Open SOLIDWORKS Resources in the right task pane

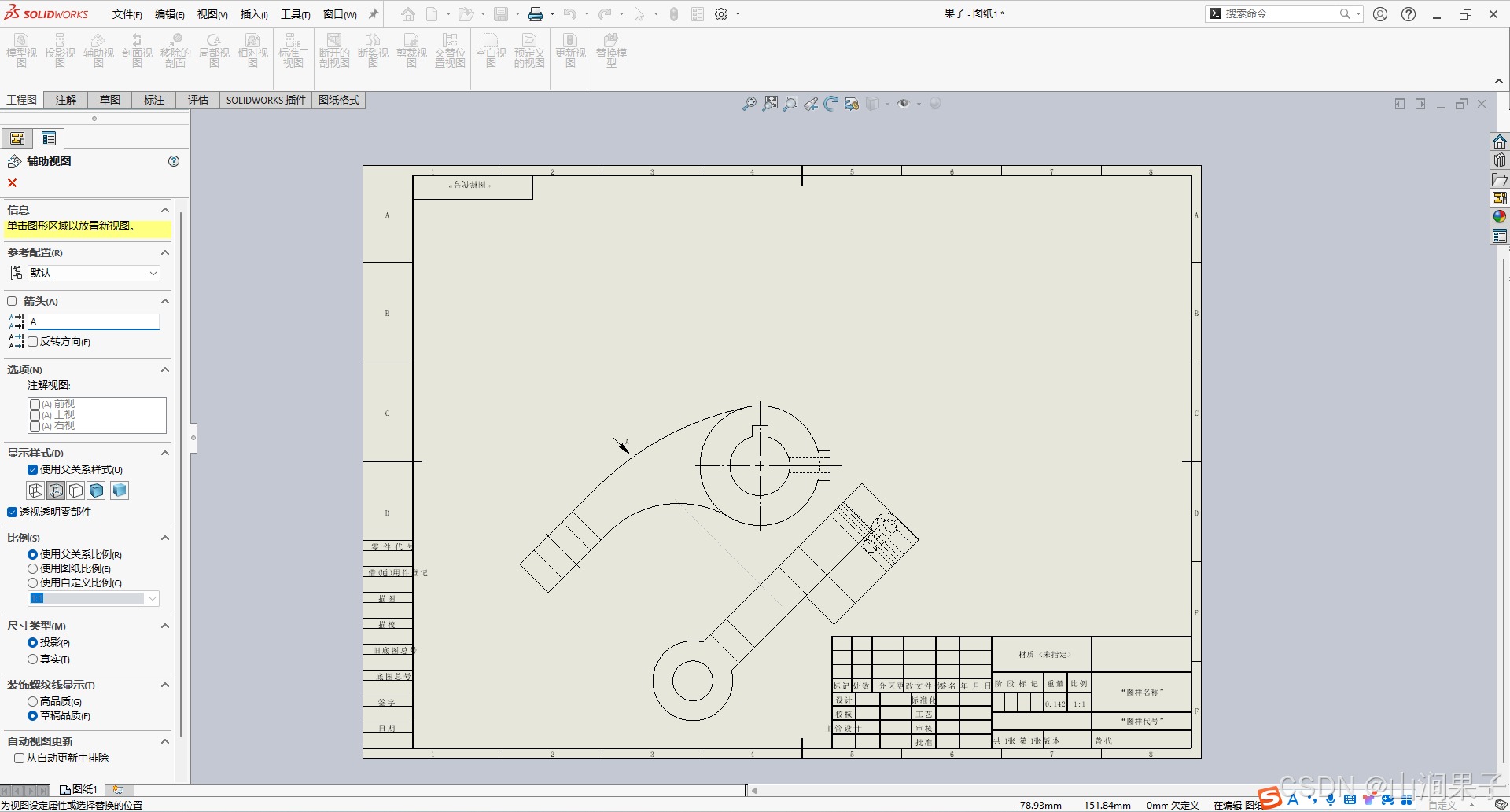(1500, 141)
